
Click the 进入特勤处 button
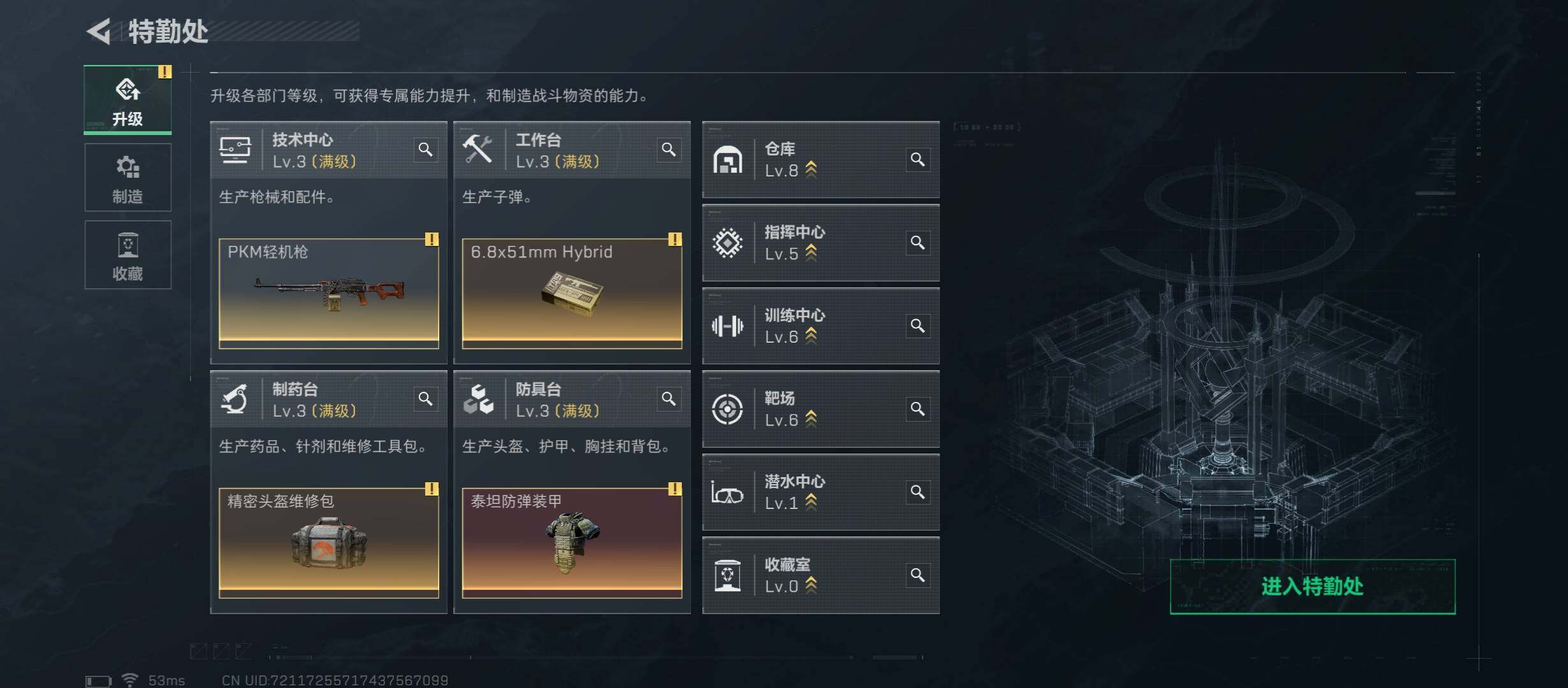[x=1312, y=587]
